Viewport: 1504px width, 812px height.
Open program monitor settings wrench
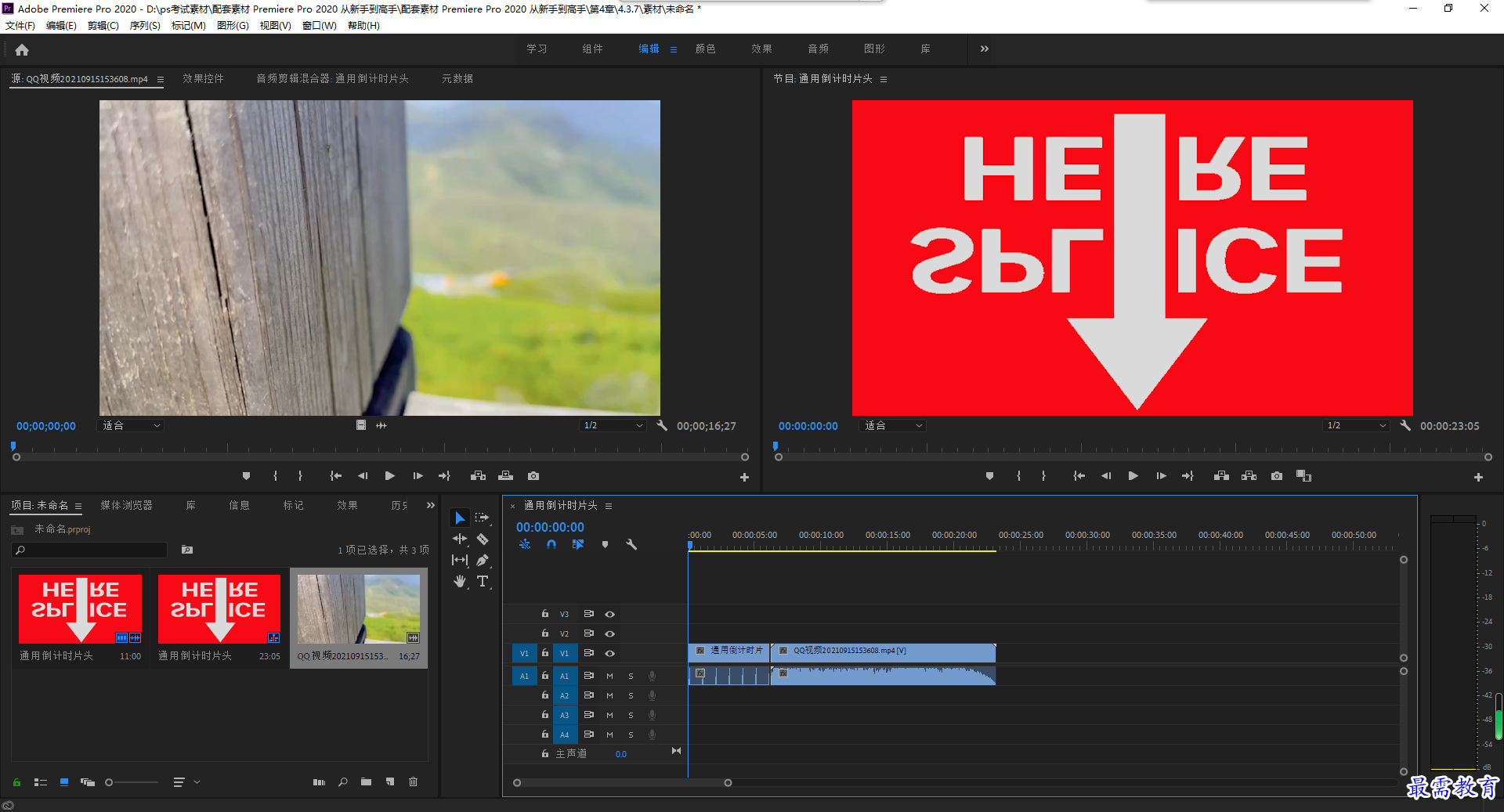(x=1405, y=425)
